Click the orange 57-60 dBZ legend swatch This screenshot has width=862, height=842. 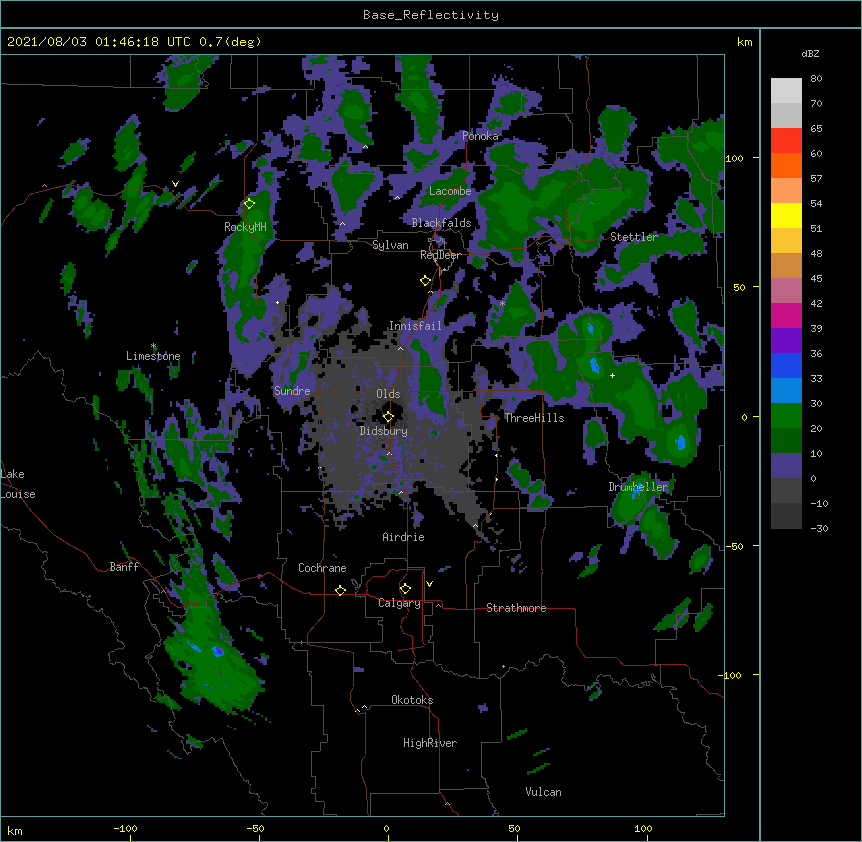[x=786, y=165]
